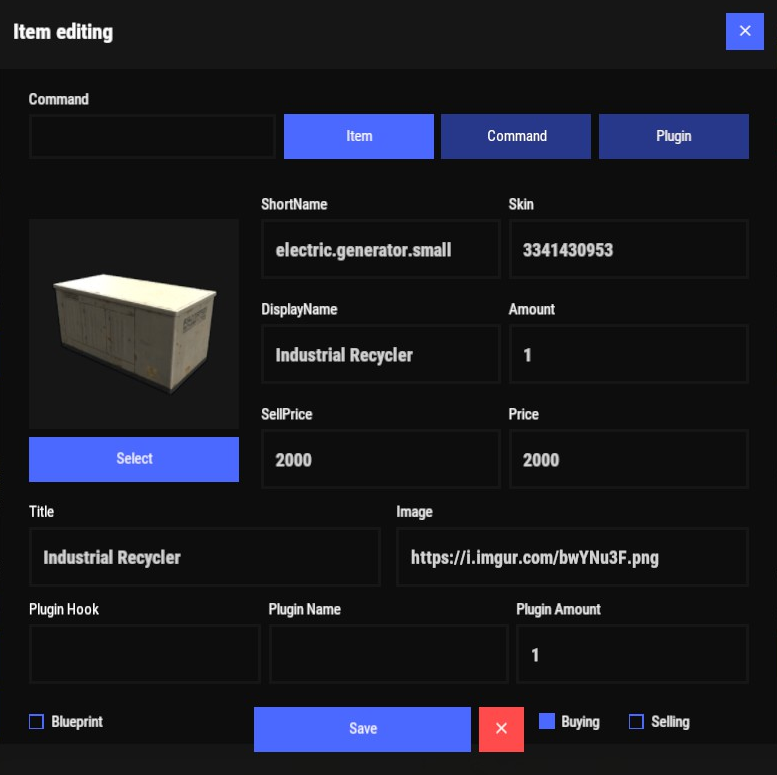
Task: Switch to the Item tab
Action: (x=359, y=136)
